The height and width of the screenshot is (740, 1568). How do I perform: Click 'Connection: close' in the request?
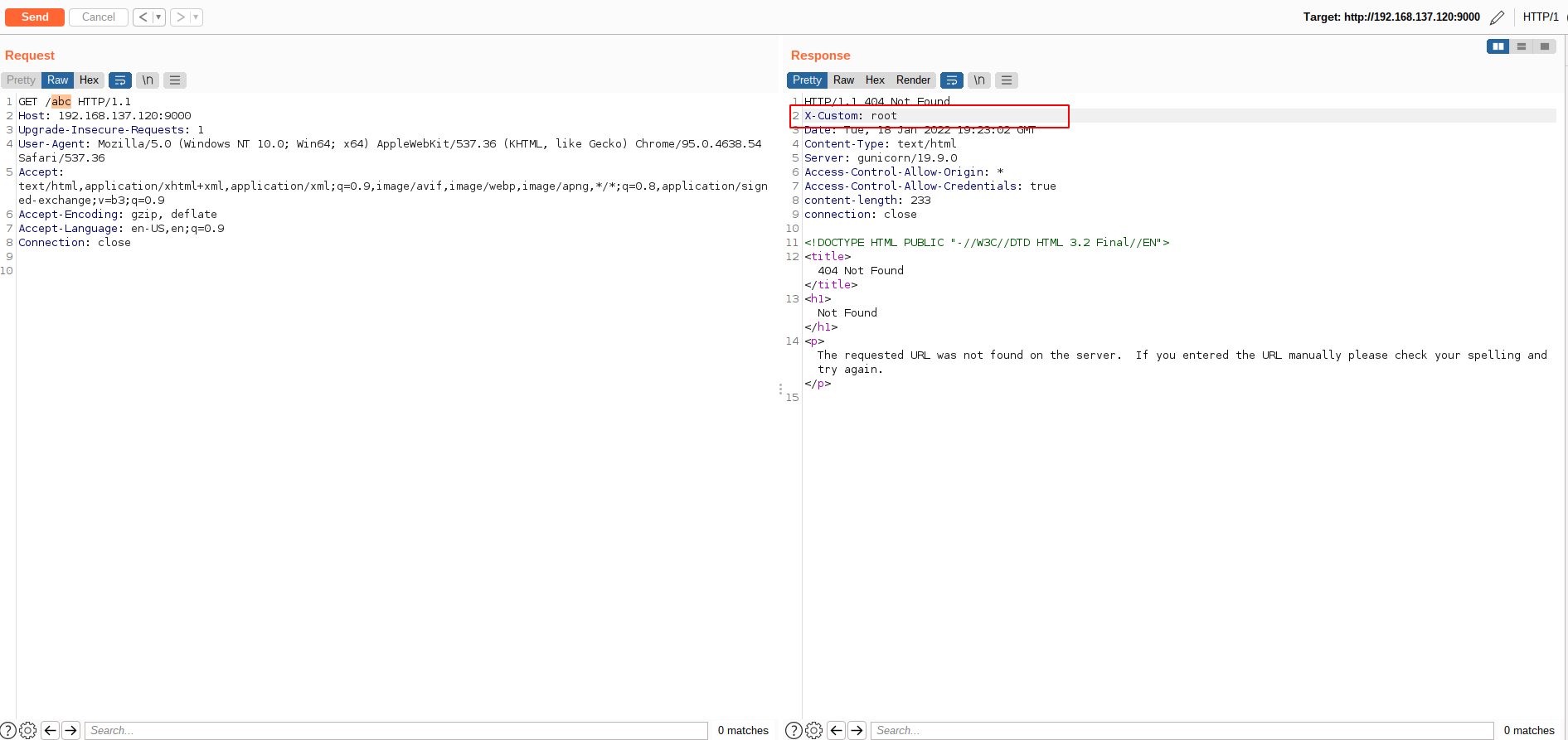pos(75,243)
